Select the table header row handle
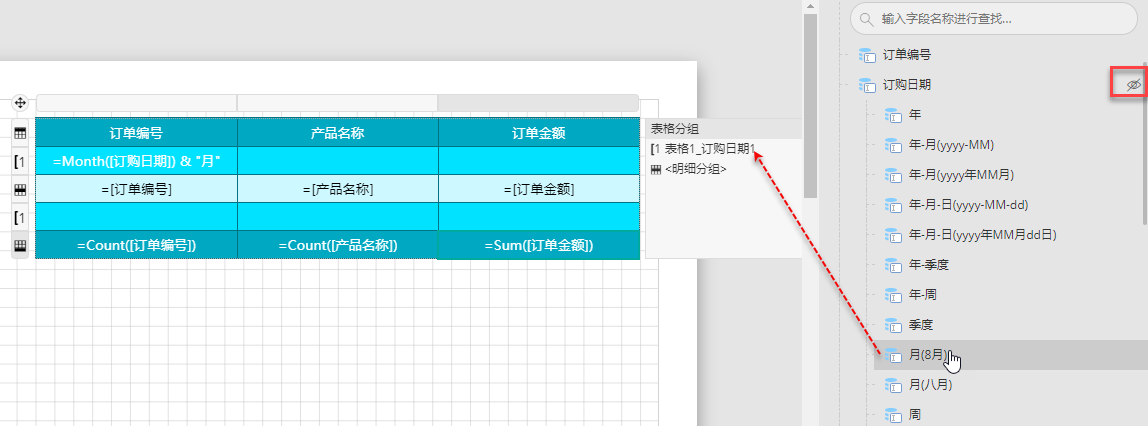The image size is (1148, 426). tap(20, 132)
